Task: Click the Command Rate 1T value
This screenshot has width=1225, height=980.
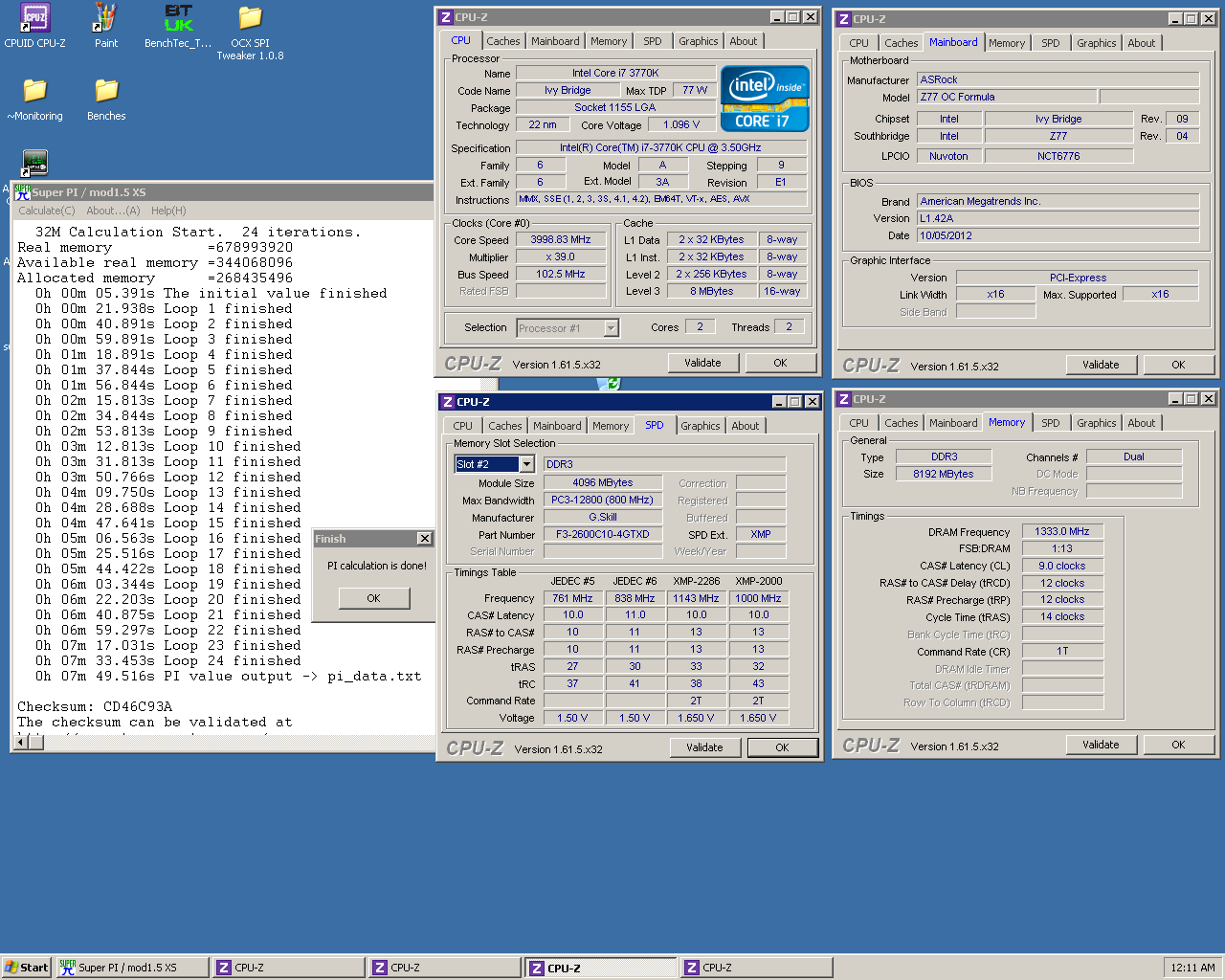Action: point(1062,651)
